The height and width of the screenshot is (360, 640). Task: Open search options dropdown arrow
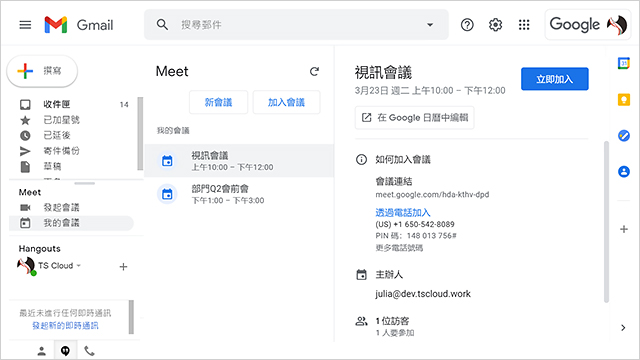[x=430, y=25]
